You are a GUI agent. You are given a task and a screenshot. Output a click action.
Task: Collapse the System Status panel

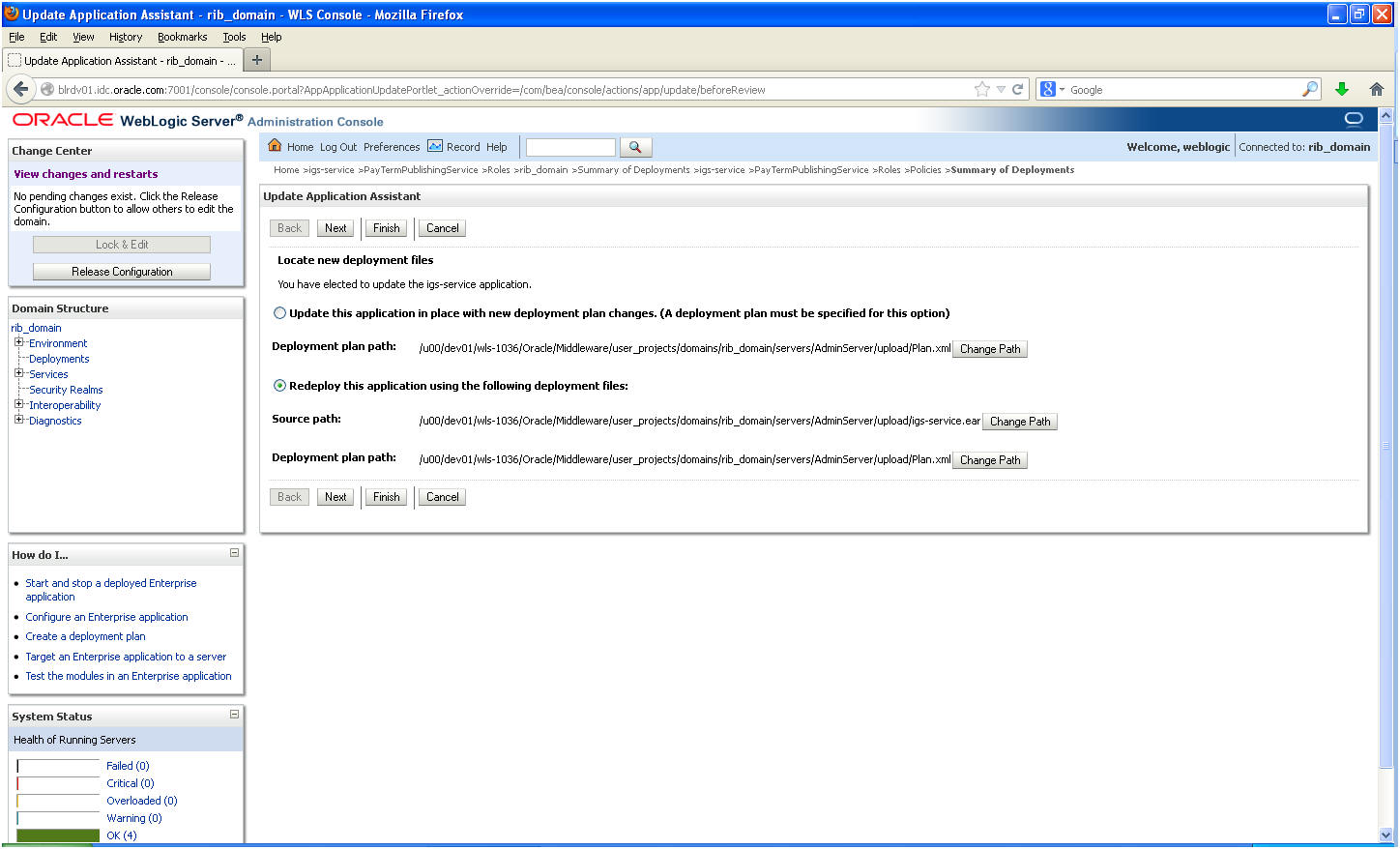234,715
